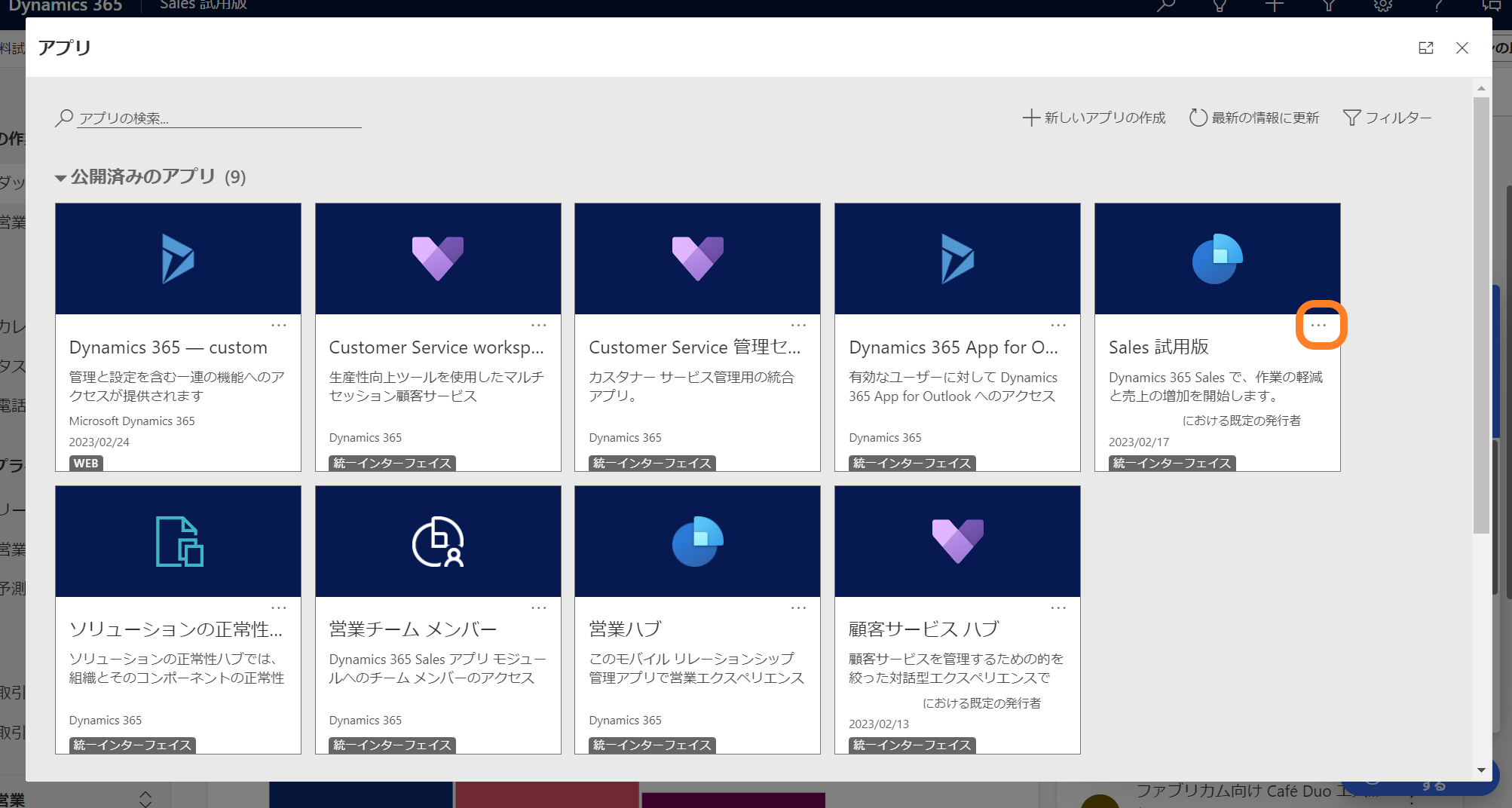Viewport: 1512px width, 808px height.
Task: Open the ソリューションの正常性 title
Action: click(176, 629)
